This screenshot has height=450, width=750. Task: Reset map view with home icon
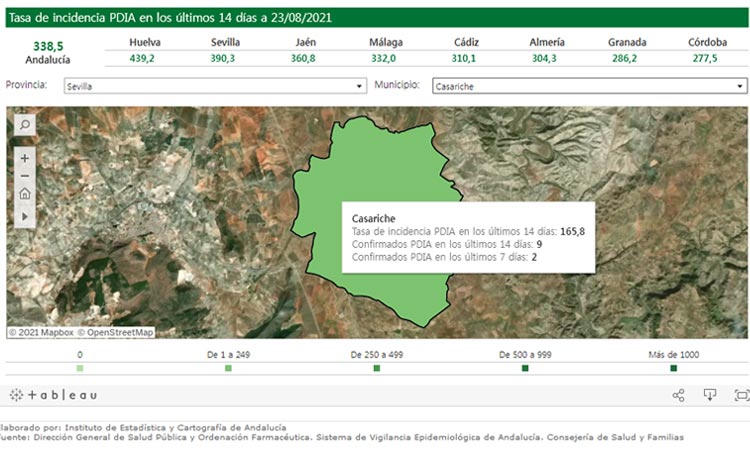tap(25, 194)
